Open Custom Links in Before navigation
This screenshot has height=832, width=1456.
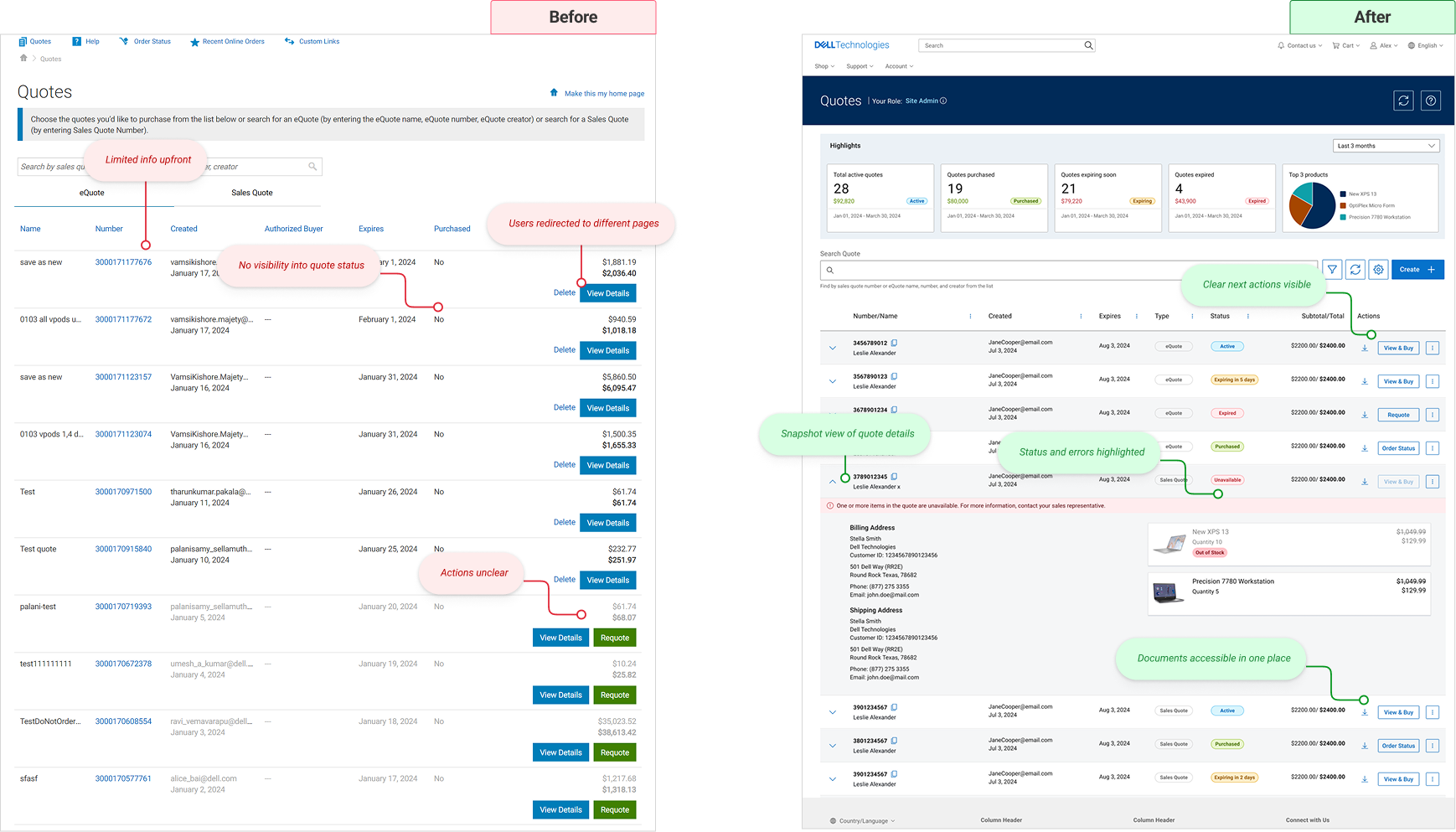312,41
